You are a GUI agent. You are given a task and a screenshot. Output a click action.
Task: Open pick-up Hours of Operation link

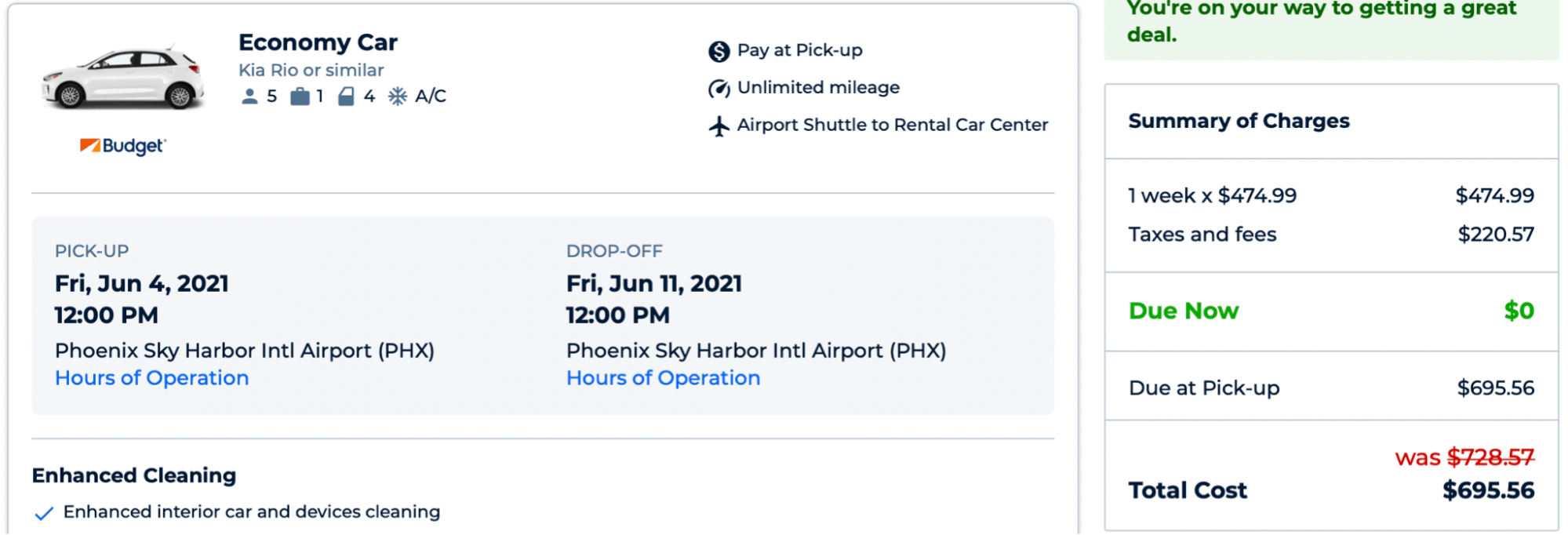point(151,377)
